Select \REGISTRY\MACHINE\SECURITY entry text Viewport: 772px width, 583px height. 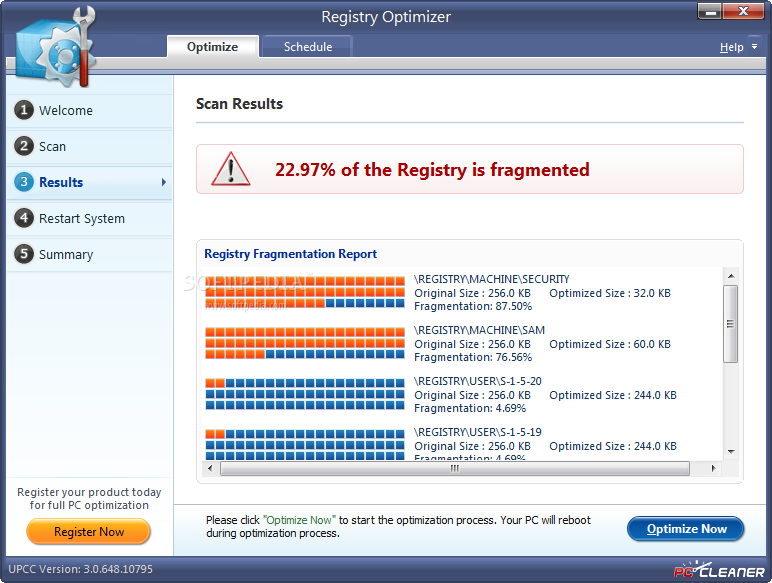point(491,279)
